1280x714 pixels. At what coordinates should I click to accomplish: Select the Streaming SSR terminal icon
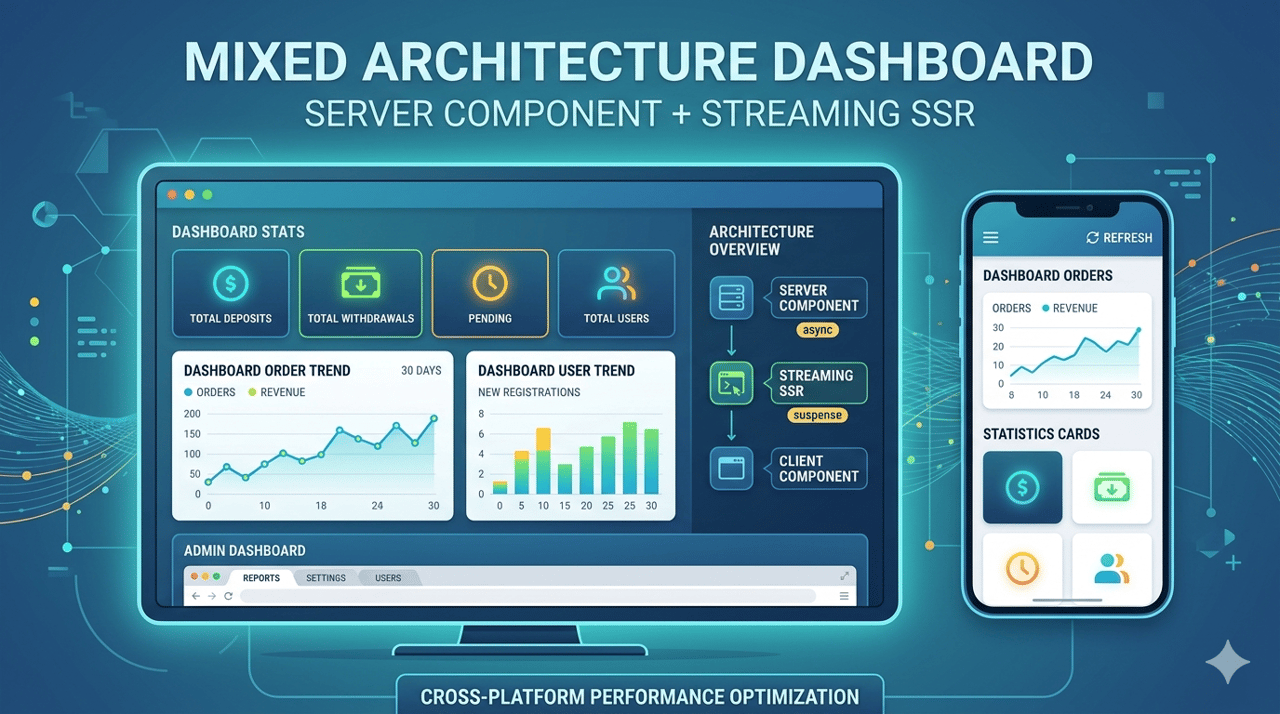click(731, 384)
